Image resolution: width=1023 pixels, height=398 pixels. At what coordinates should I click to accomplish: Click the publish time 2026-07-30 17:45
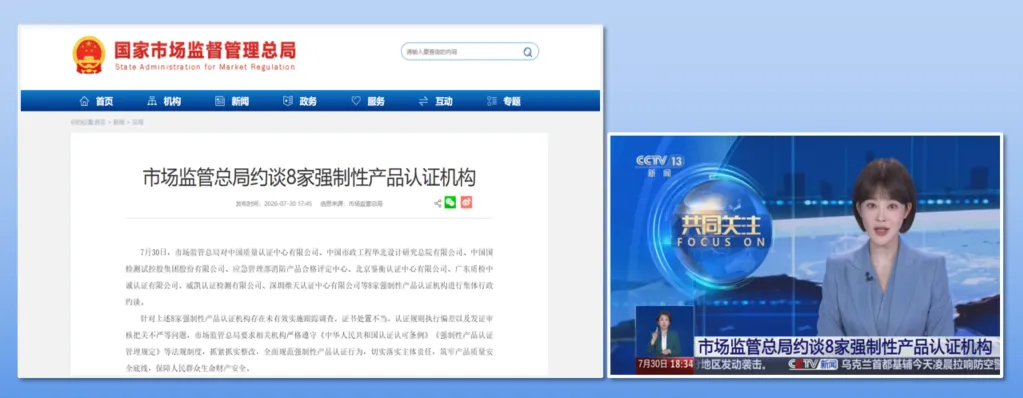(x=273, y=204)
